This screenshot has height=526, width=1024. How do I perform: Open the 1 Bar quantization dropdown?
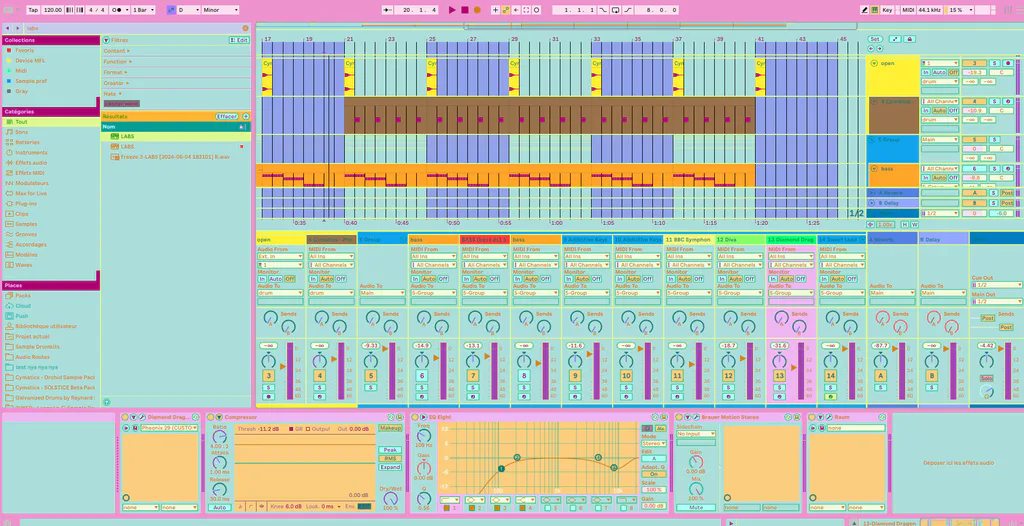click(143, 10)
